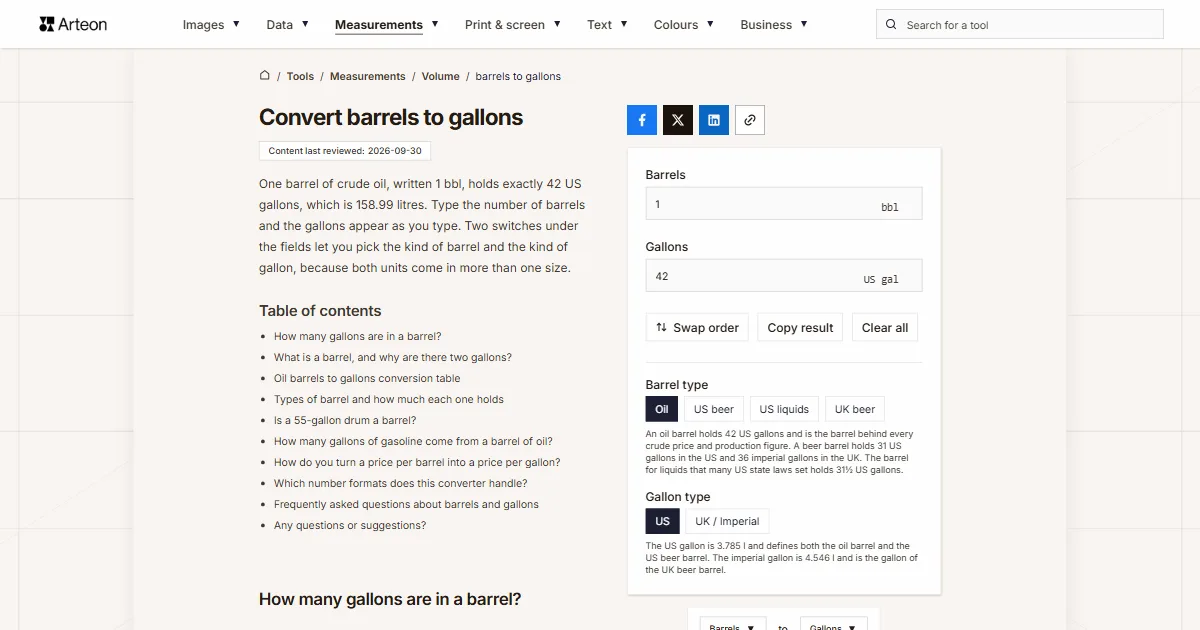This screenshot has width=1200, height=630.
Task: Jump to price per barrel into price per gallon
Action: click(x=417, y=463)
